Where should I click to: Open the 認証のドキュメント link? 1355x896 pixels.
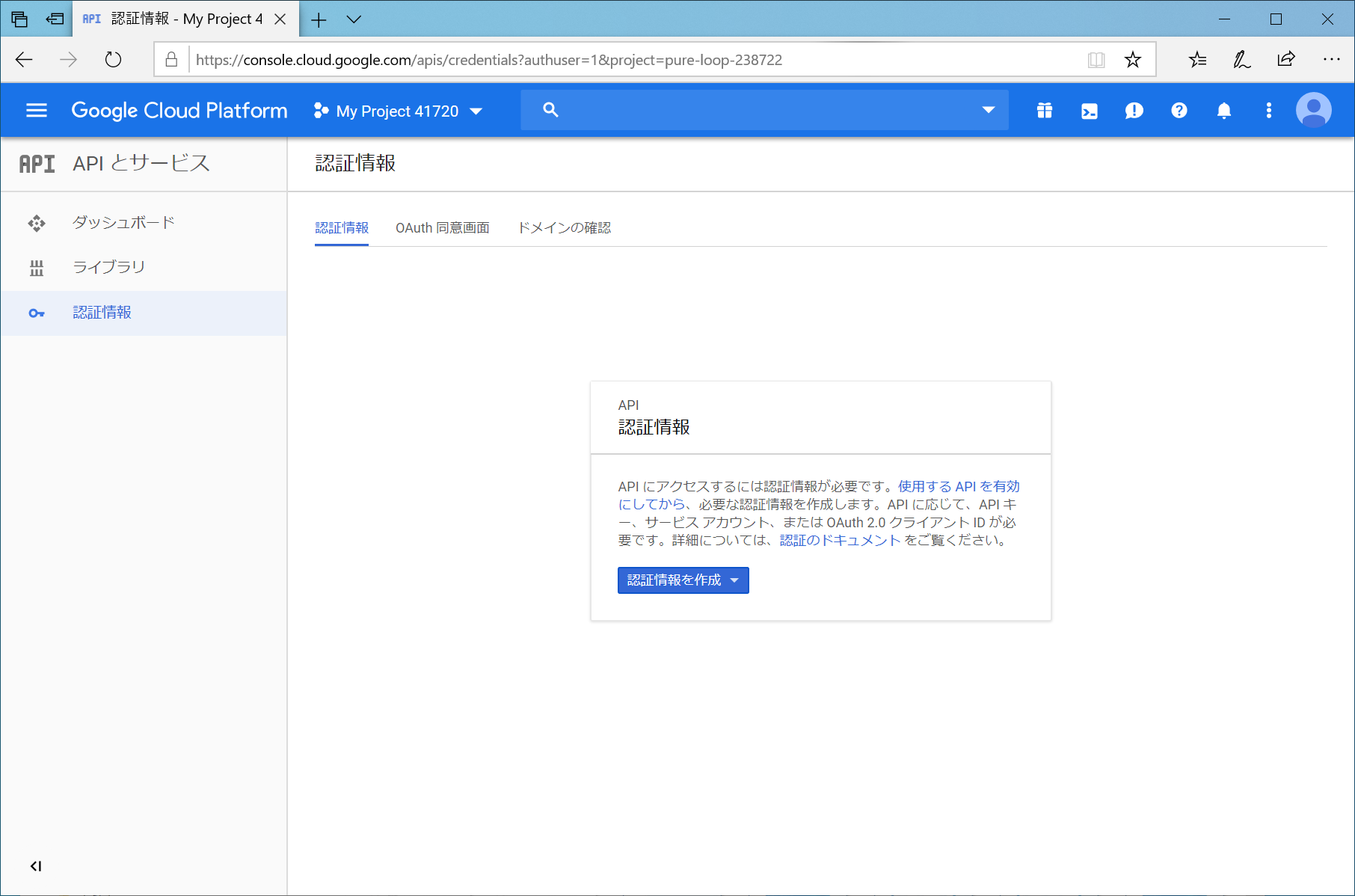[x=841, y=541]
